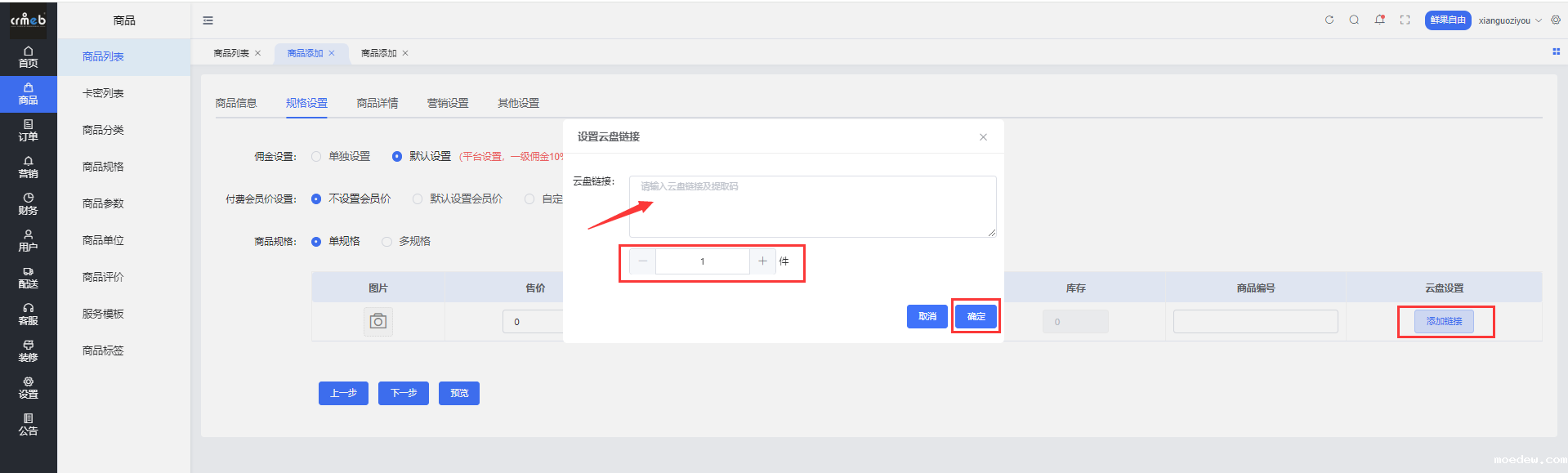Image resolution: width=1568 pixels, height=473 pixels.
Task: Toggle fullscreen mode icon
Action: (x=1405, y=20)
